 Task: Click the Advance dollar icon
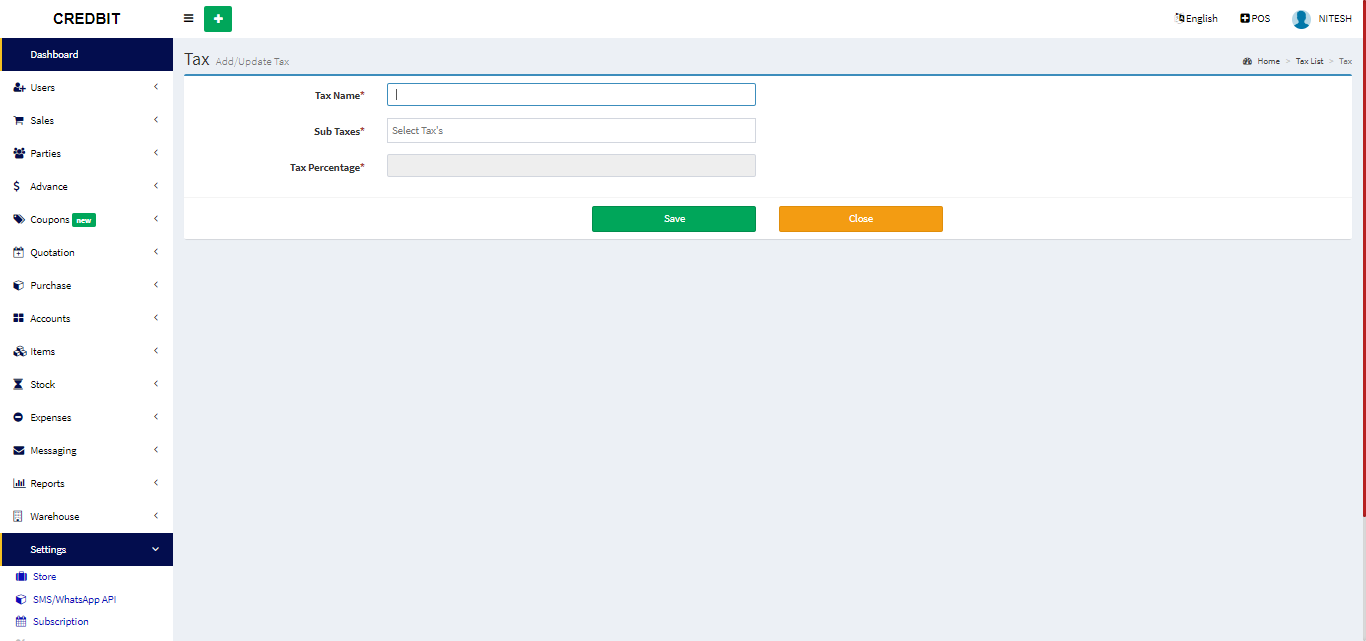[x=17, y=187]
